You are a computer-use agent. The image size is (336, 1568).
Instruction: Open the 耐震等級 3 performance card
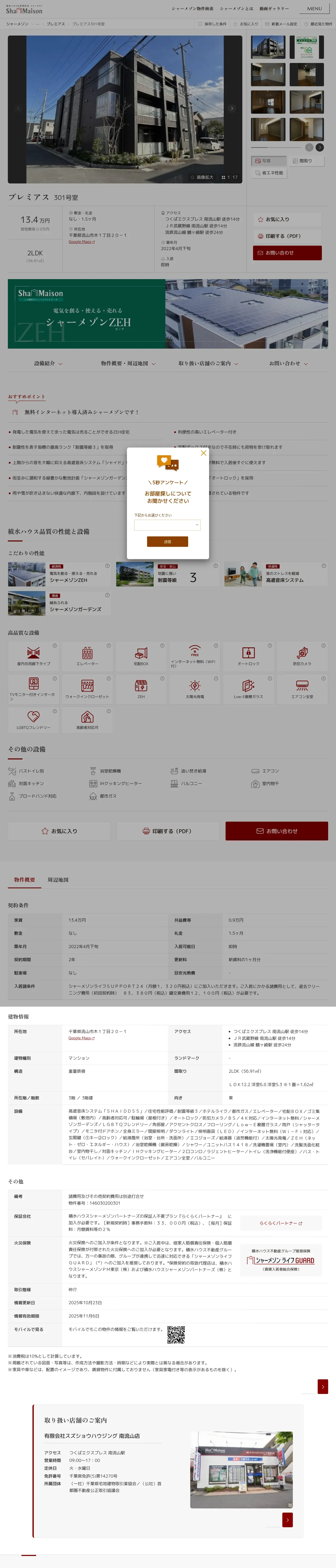[x=168, y=574]
